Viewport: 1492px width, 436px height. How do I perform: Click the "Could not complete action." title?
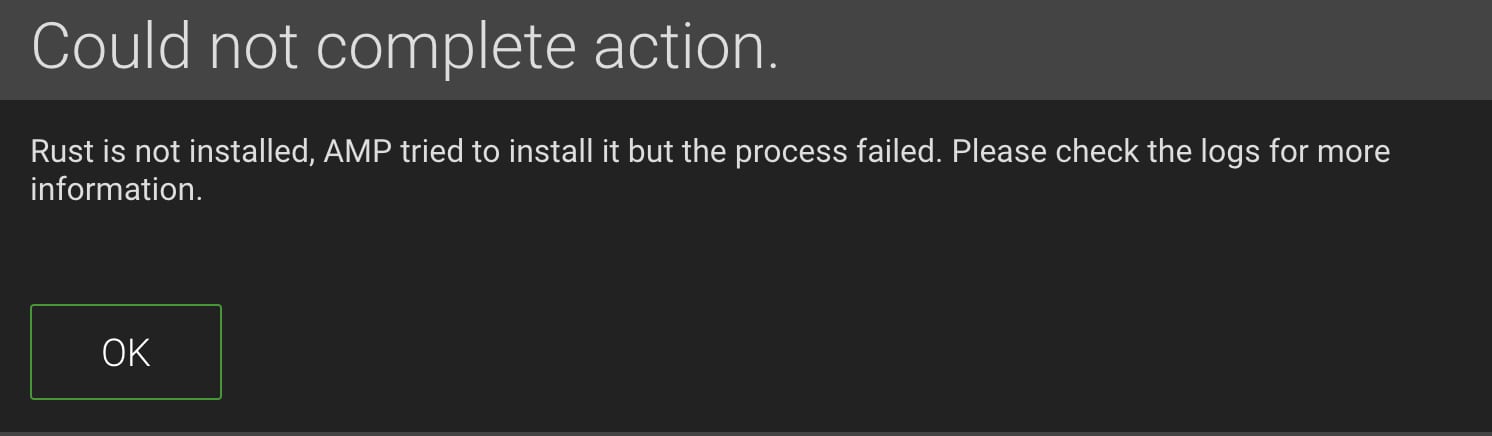405,47
